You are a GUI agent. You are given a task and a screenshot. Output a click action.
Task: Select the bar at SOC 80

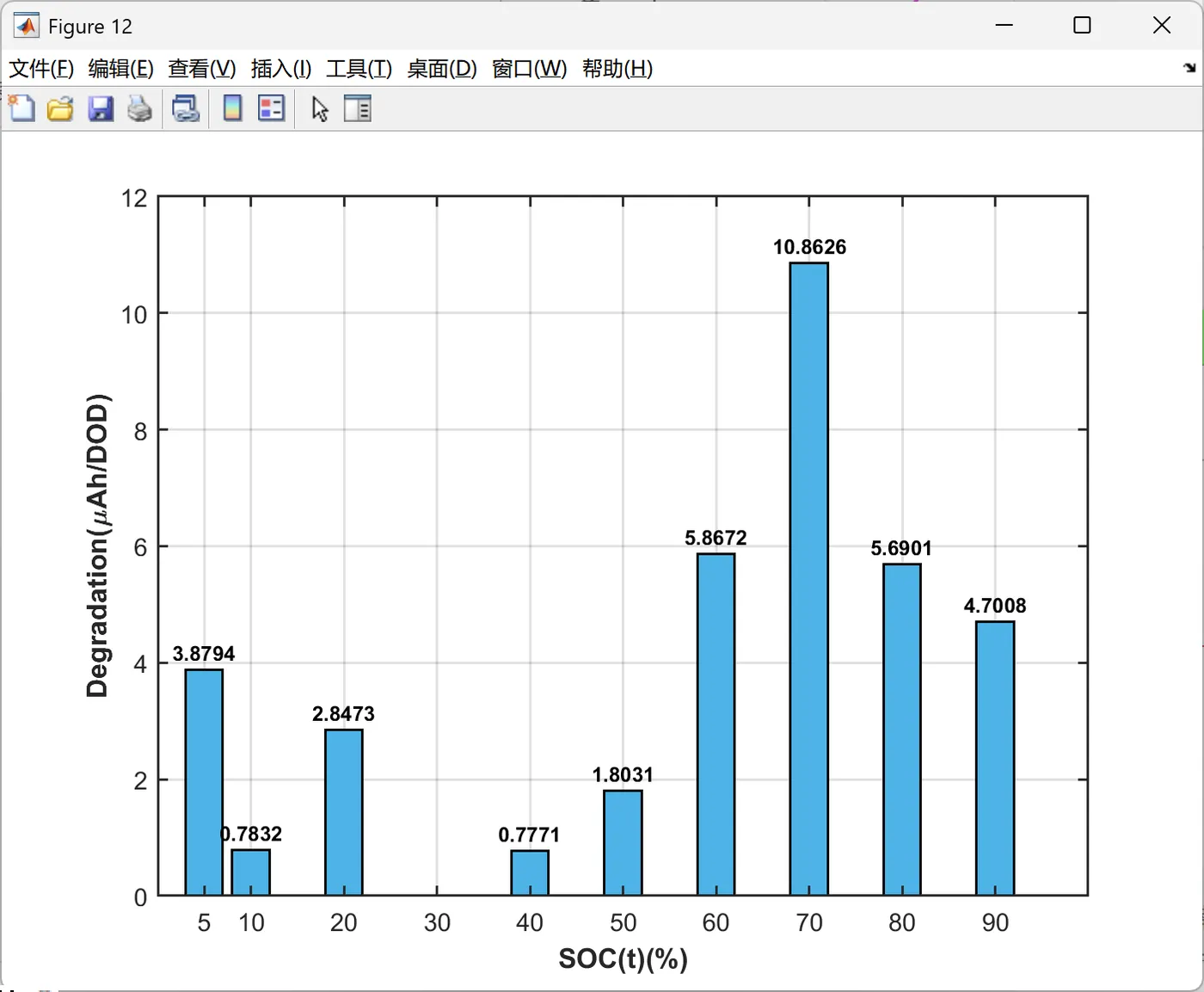point(902,730)
